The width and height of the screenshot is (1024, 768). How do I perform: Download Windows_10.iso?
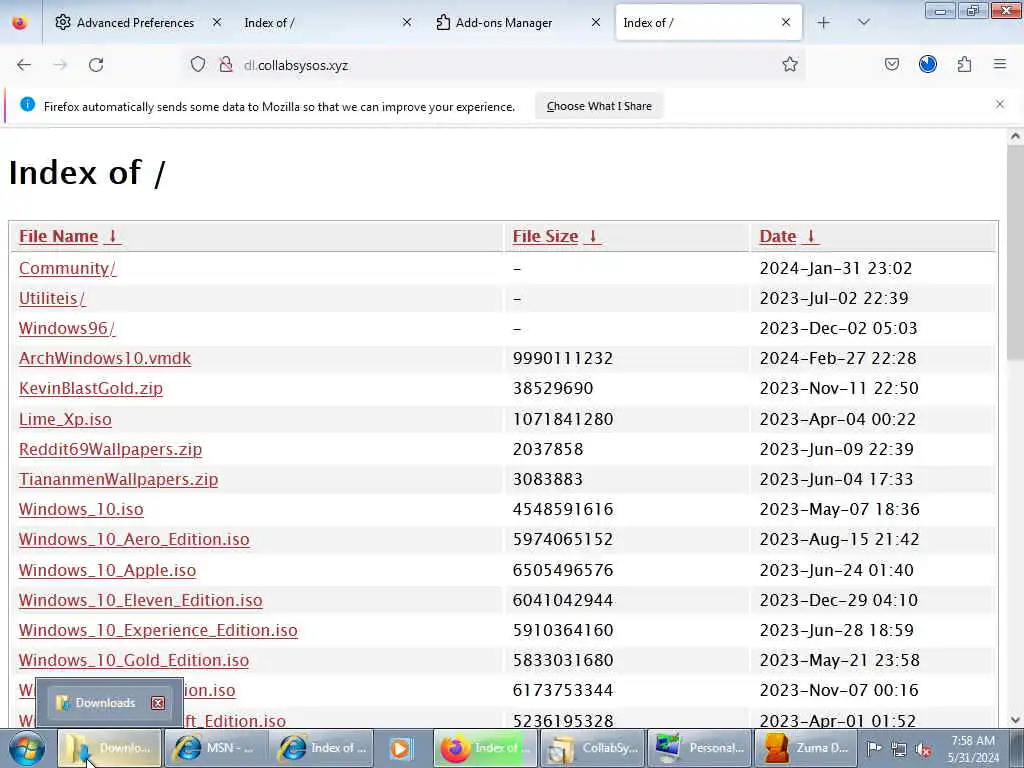[81, 509]
